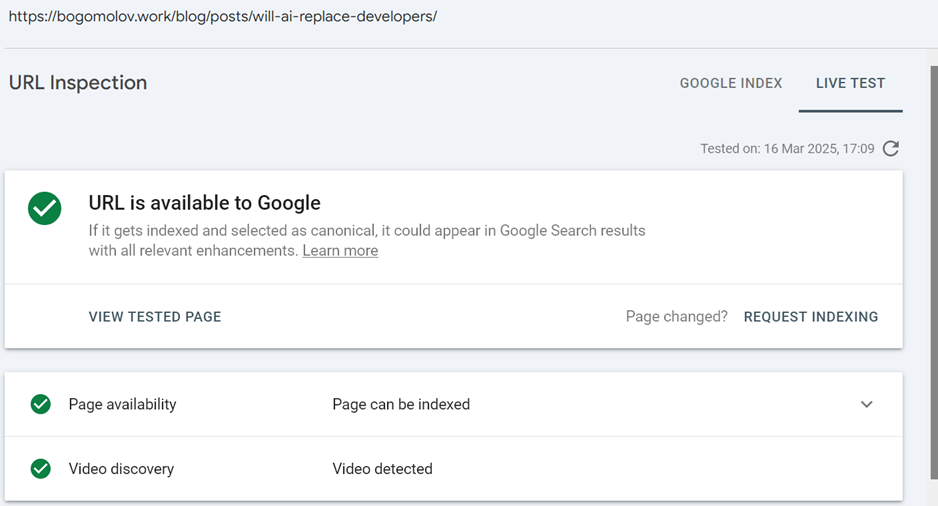Image resolution: width=938 pixels, height=506 pixels.
Task: Click the inspected URL at the top
Action: coord(222,17)
